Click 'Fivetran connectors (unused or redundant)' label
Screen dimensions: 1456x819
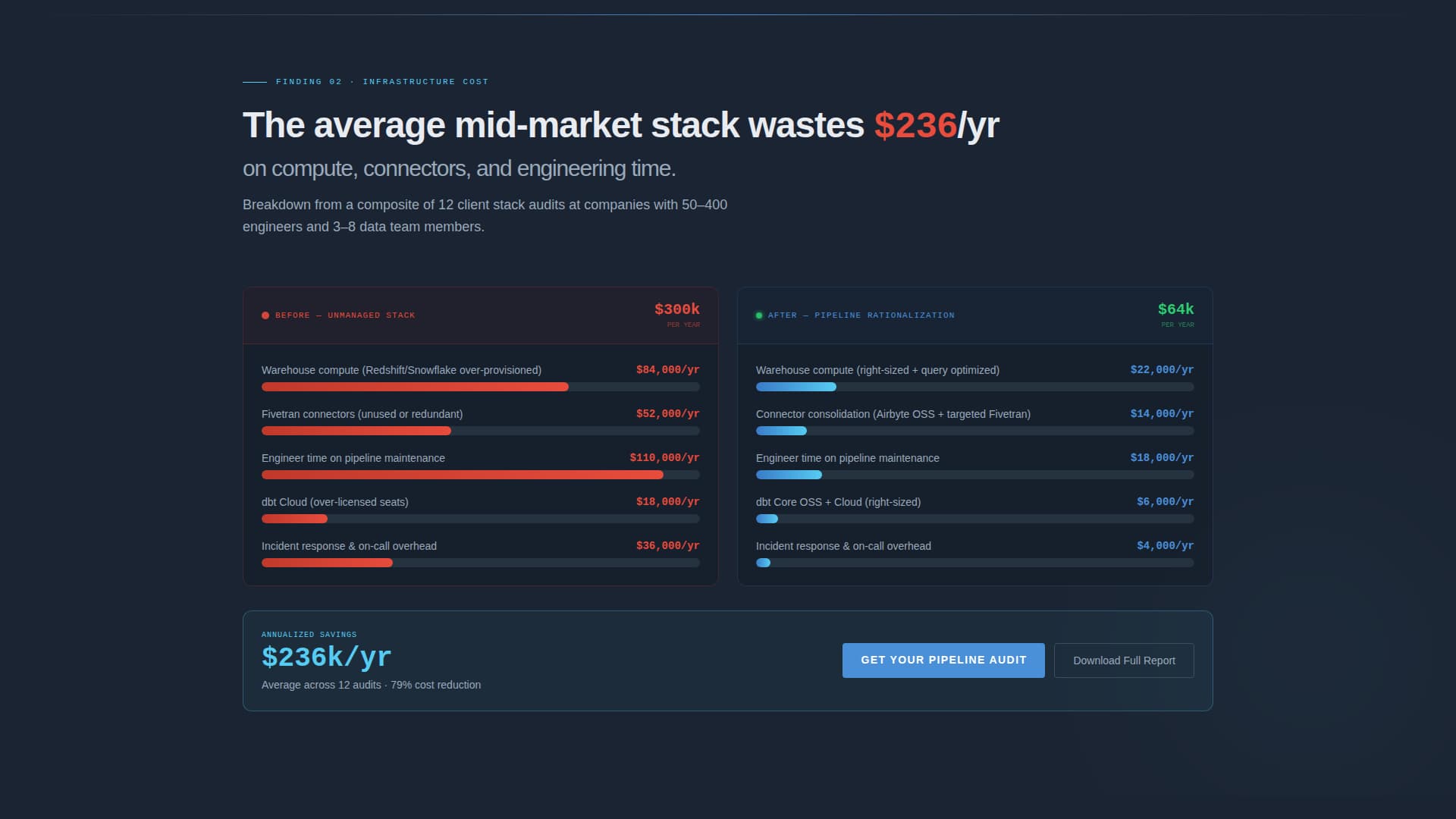[362, 414]
